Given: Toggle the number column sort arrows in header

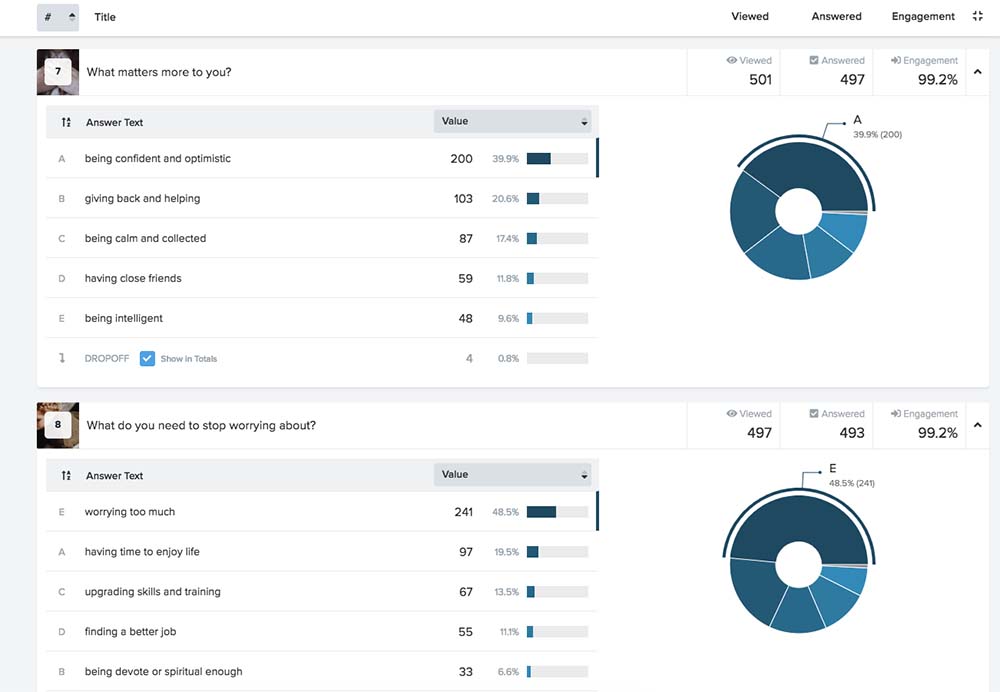Looking at the screenshot, I should (71, 17).
